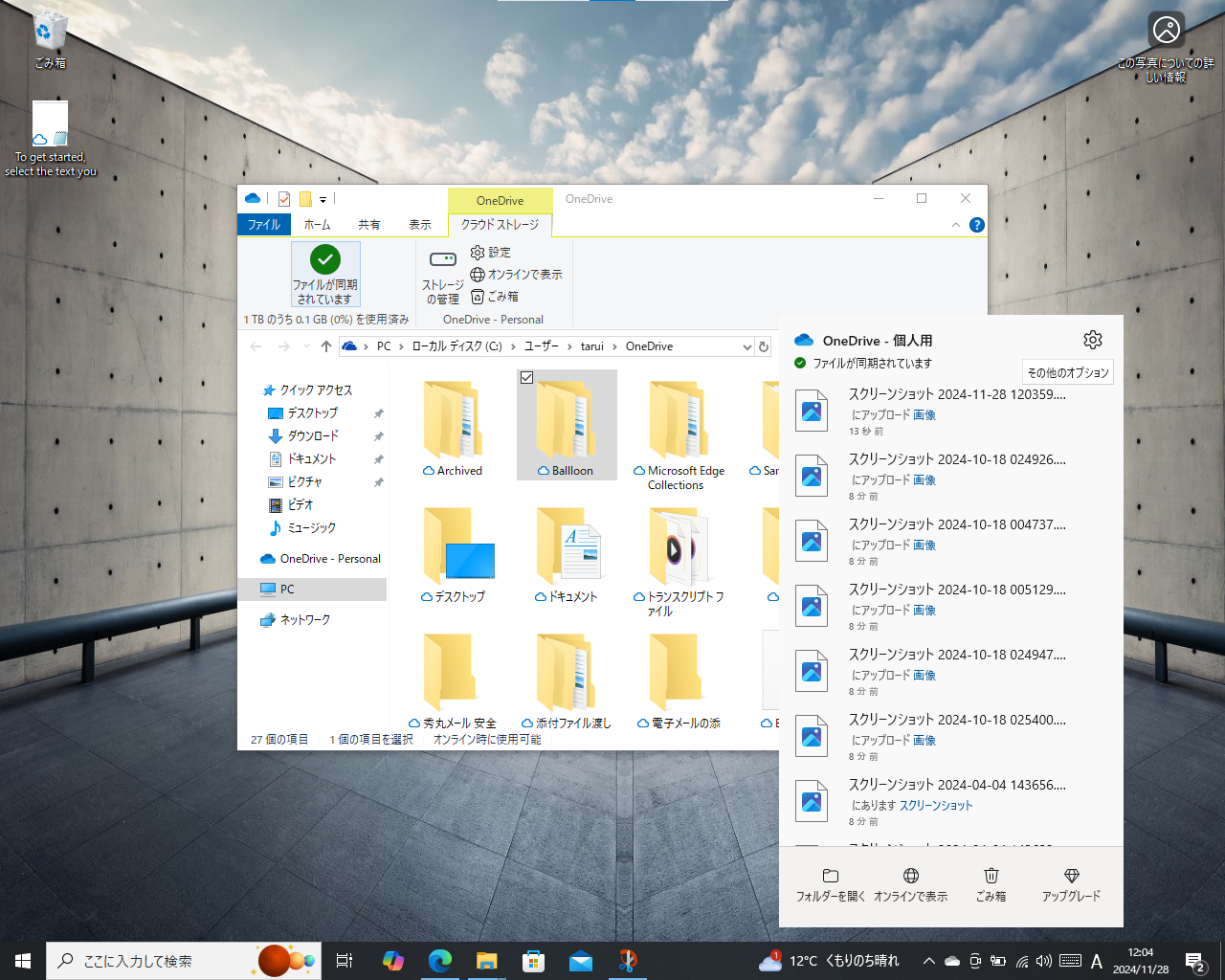This screenshot has width=1225, height=980.
Task: Click the 画像 link under the latest upload
Action: pyautogui.click(x=925, y=414)
